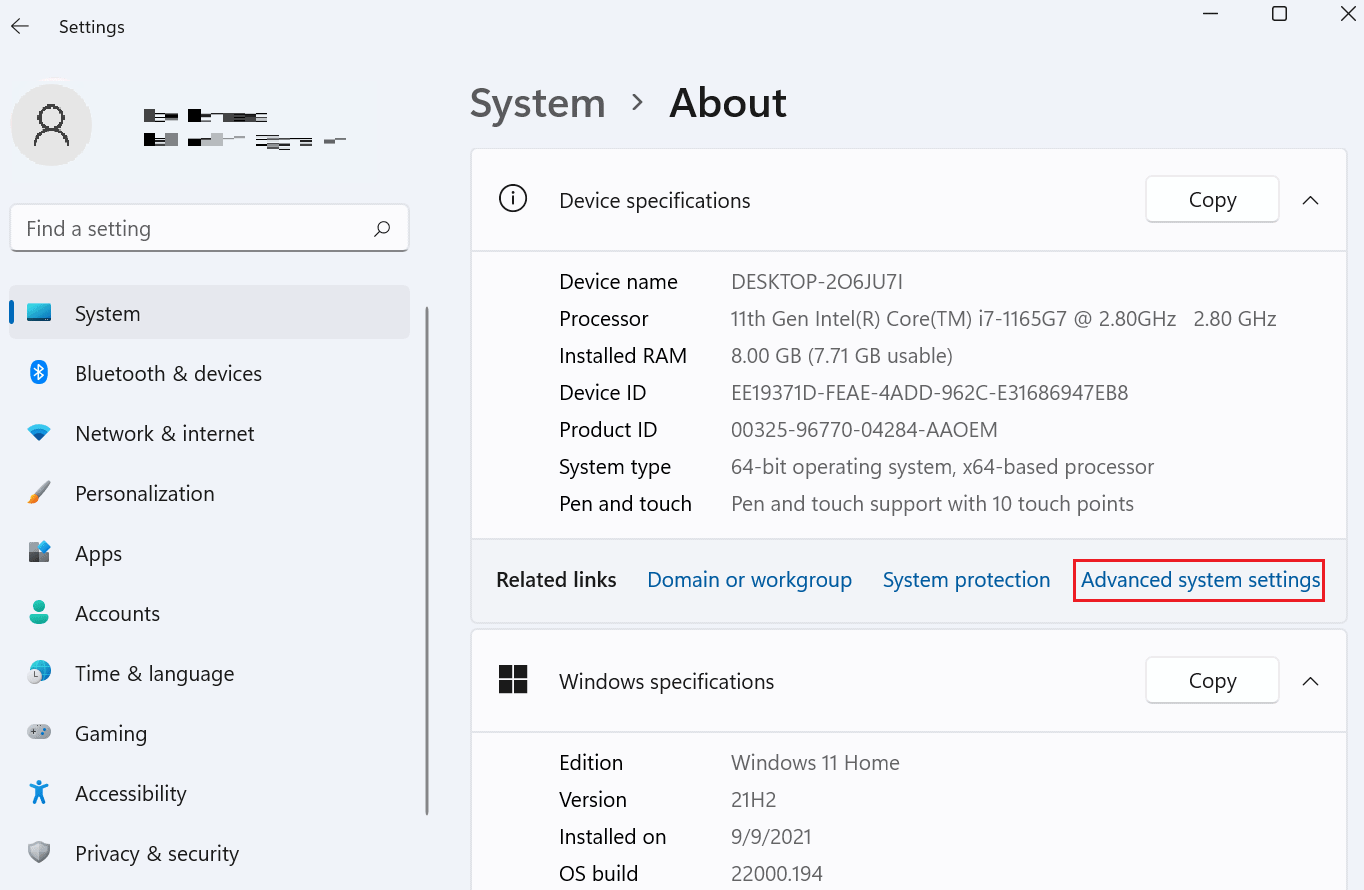Open Privacy & security via the shield icon
1364x890 pixels.
[38, 852]
